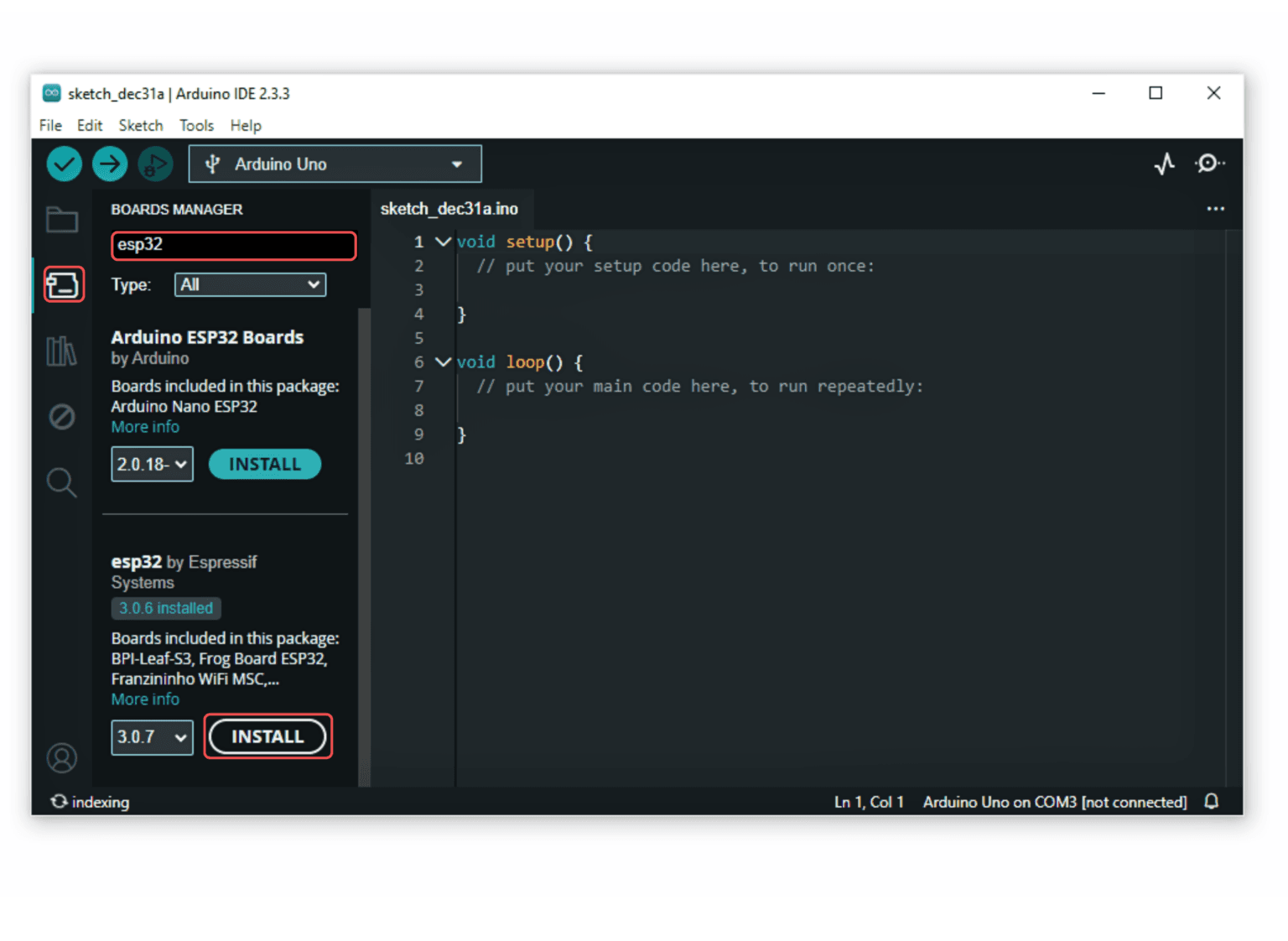
Task: Select the sketch_dec31a.ino editor tab
Action: (449, 209)
